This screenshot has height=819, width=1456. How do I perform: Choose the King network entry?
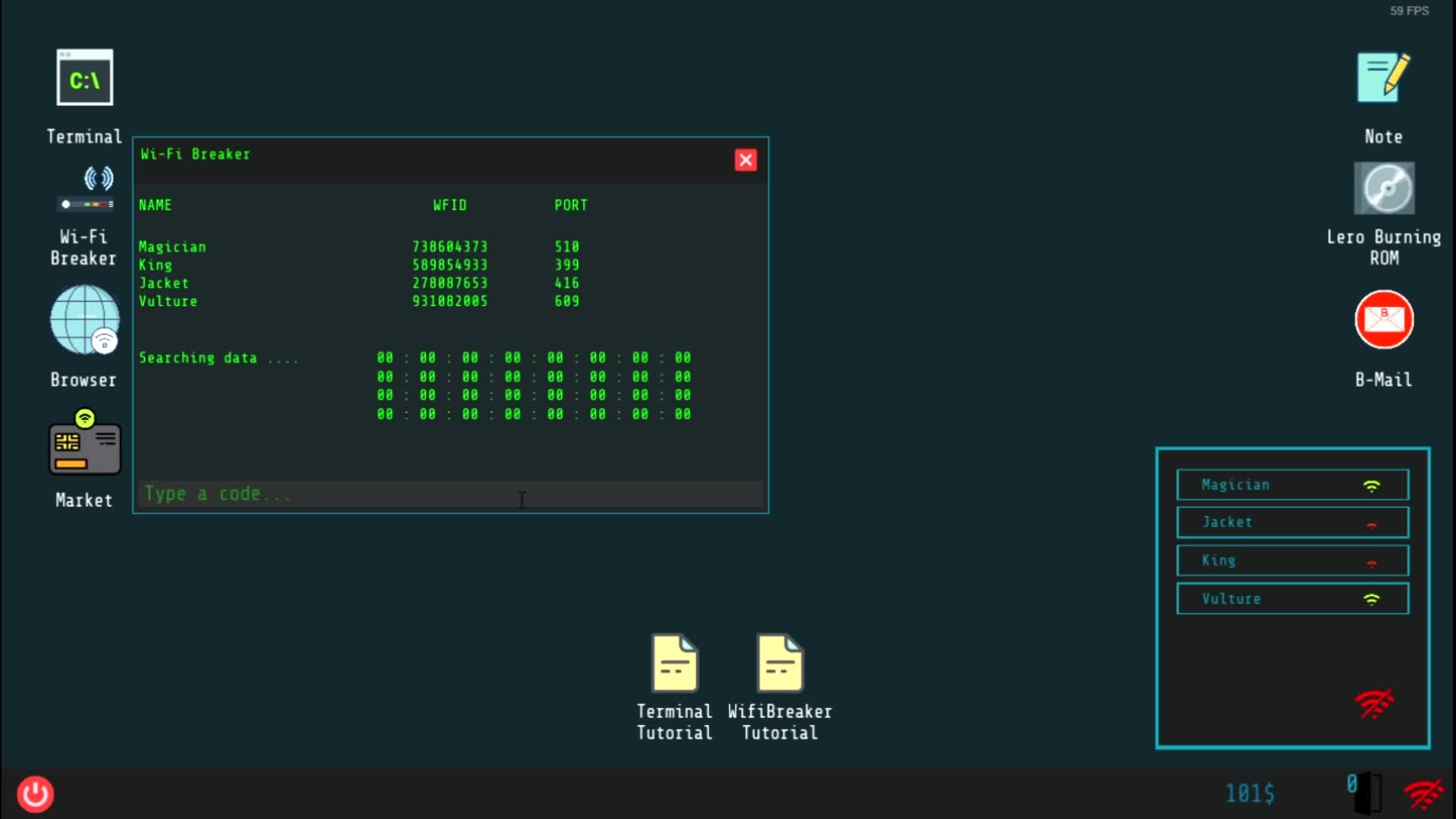tap(1292, 560)
